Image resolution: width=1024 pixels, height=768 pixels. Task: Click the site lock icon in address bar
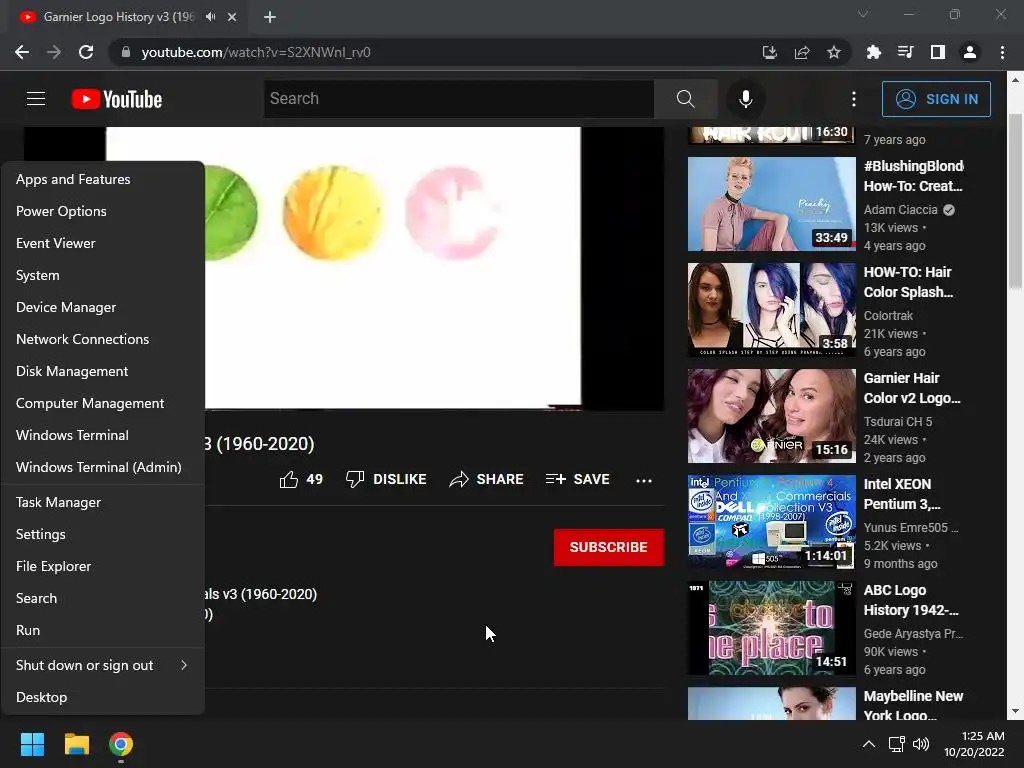126,52
